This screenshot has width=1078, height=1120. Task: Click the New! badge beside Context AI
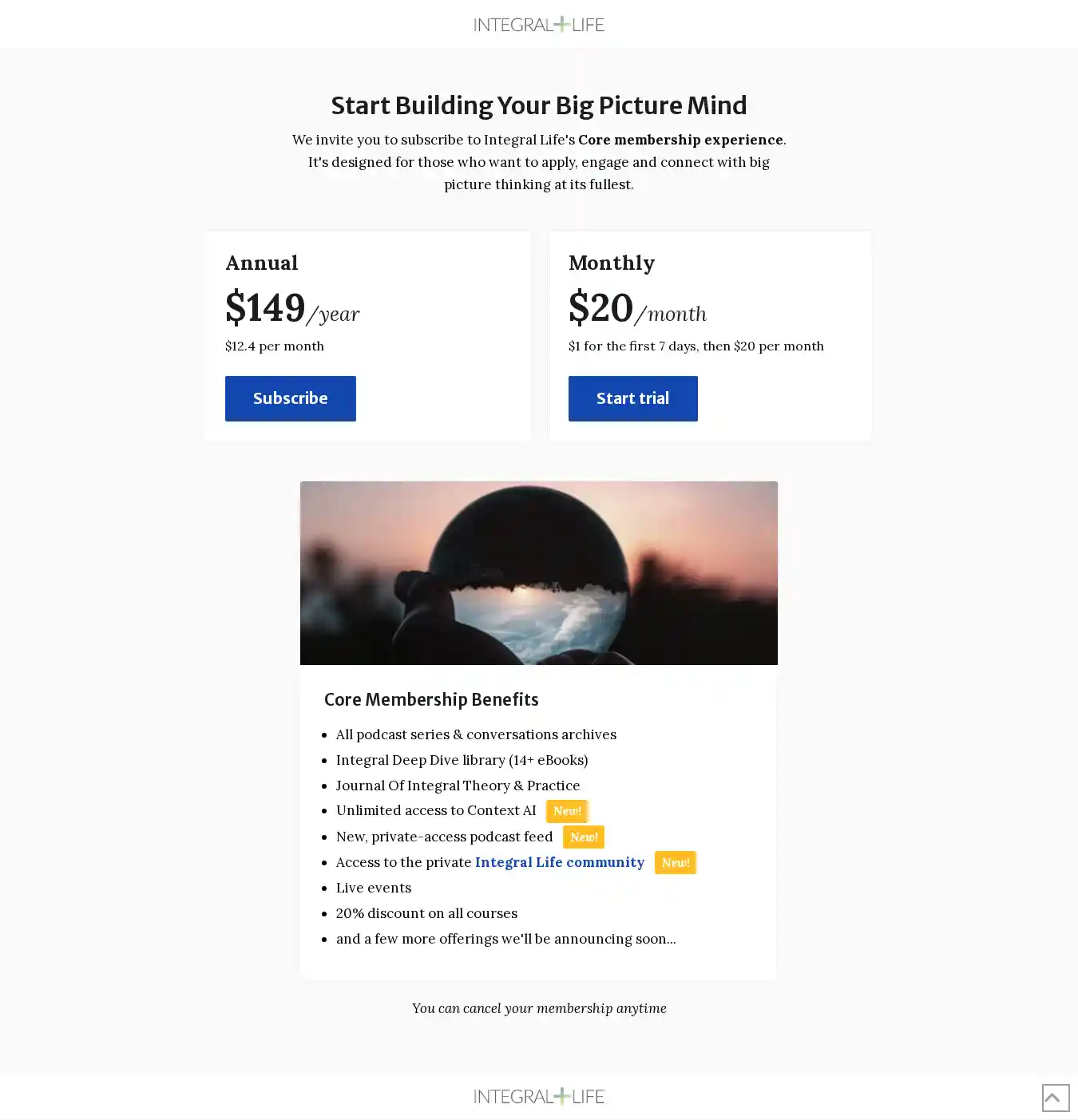pyautogui.click(x=567, y=811)
